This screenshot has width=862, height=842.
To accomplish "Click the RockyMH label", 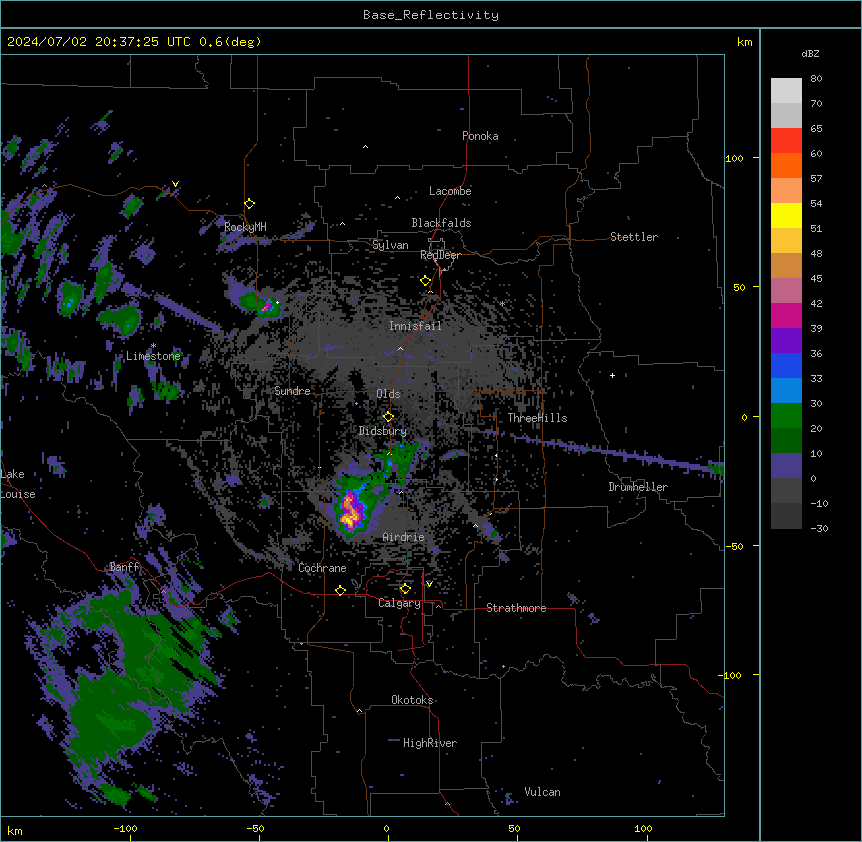I will point(245,226).
